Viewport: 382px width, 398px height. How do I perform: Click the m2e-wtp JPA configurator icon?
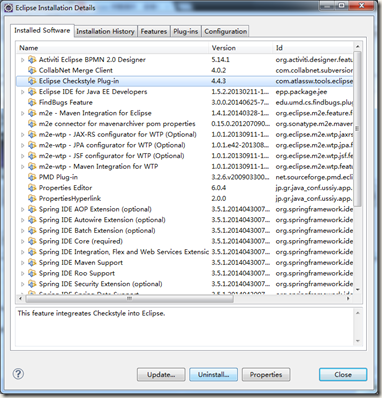[x=32, y=145]
